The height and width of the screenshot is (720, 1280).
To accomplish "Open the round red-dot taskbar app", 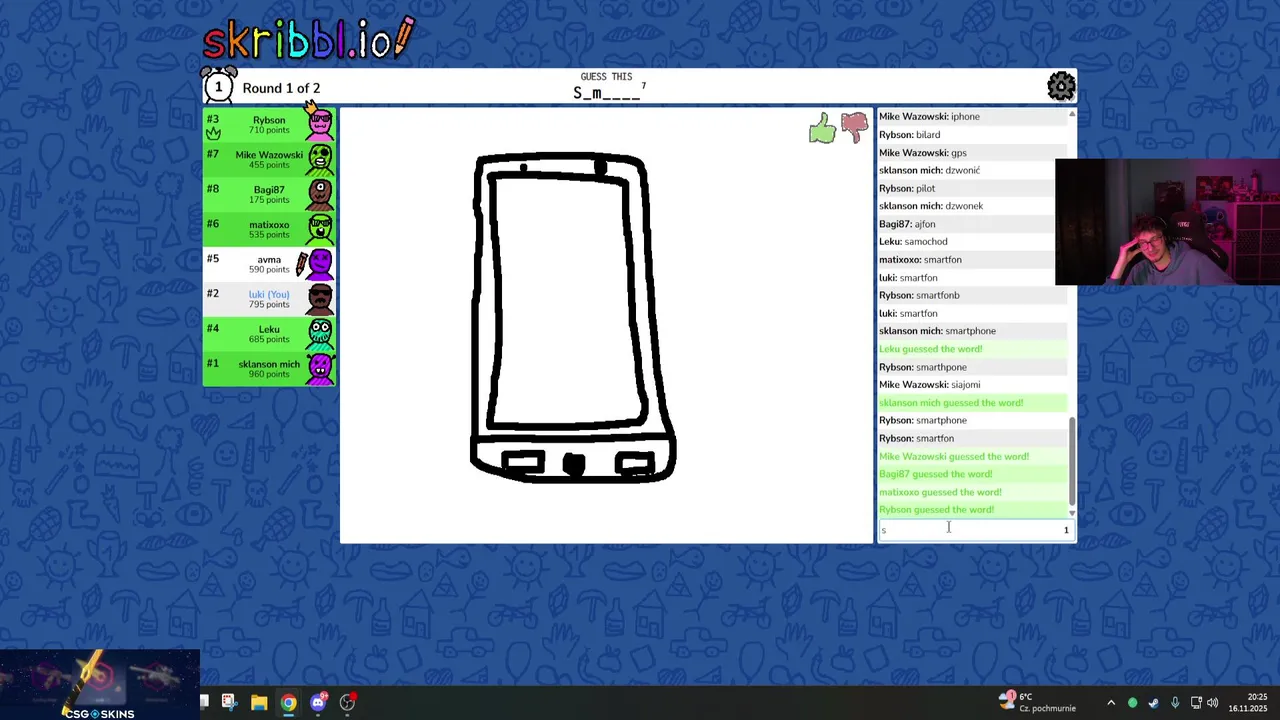I will pyautogui.click(x=347, y=703).
